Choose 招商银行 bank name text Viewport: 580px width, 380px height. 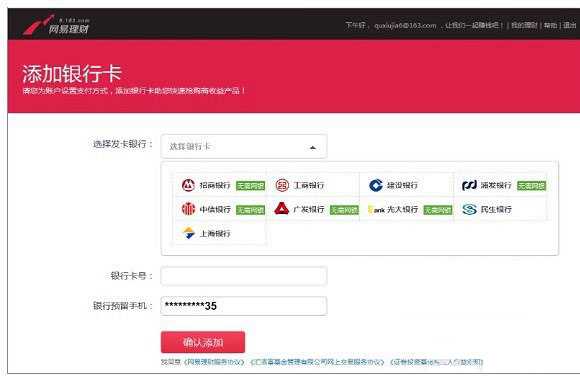(x=215, y=185)
